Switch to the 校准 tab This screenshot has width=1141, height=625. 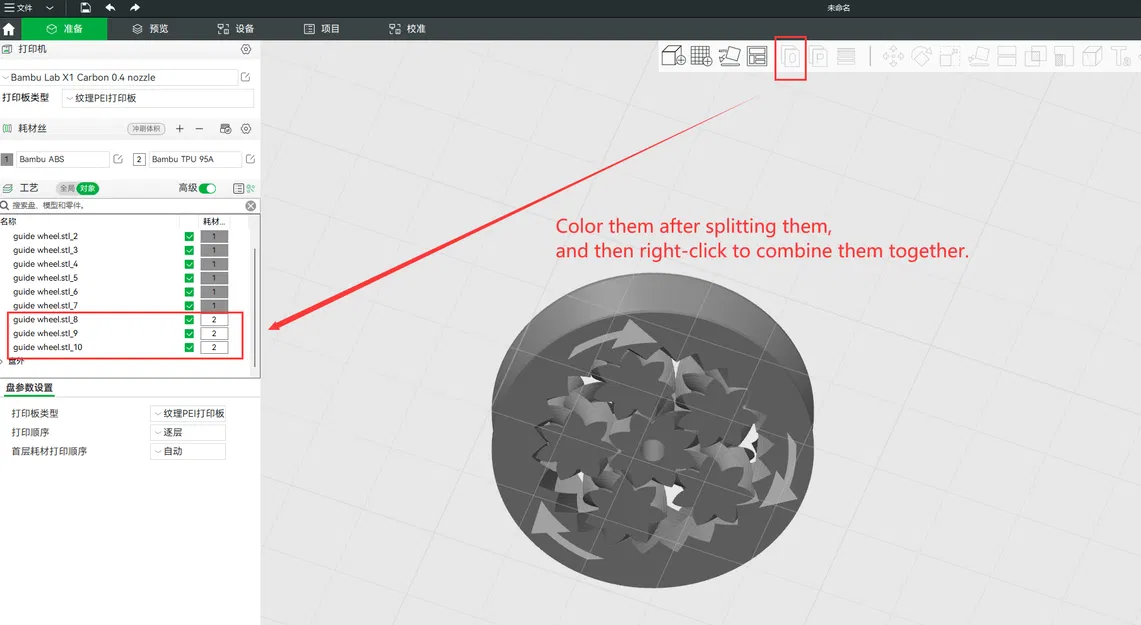pyautogui.click(x=407, y=29)
